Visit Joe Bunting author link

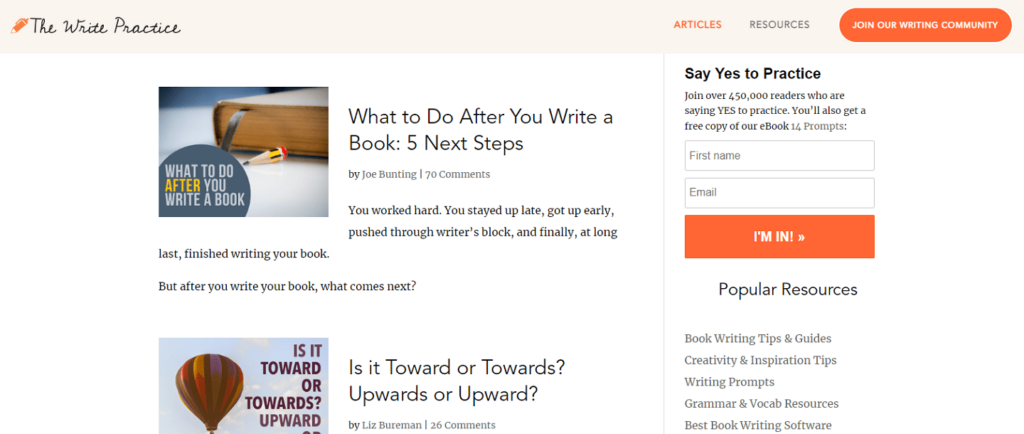click(389, 174)
